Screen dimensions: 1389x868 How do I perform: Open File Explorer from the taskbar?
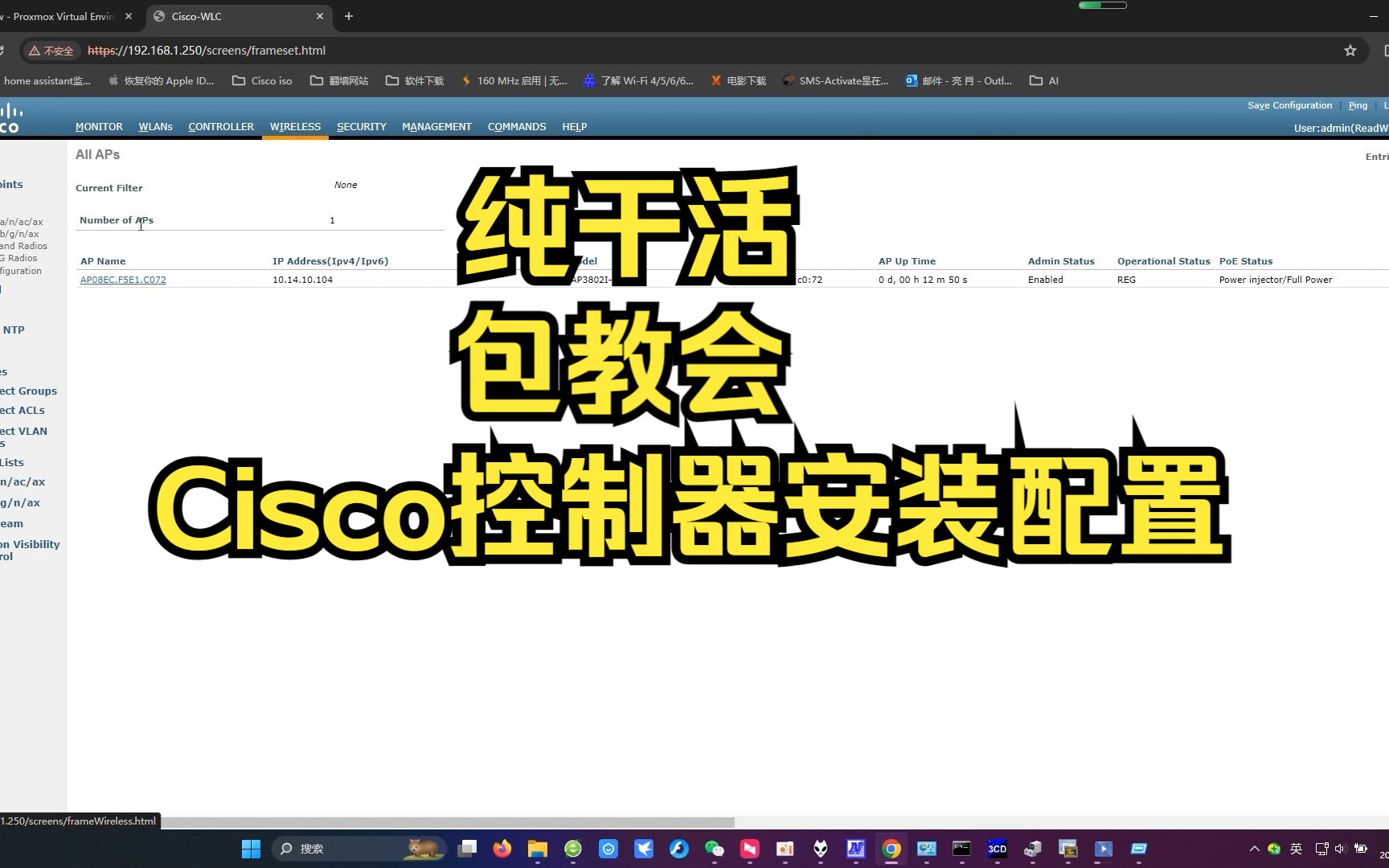click(x=538, y=849)
